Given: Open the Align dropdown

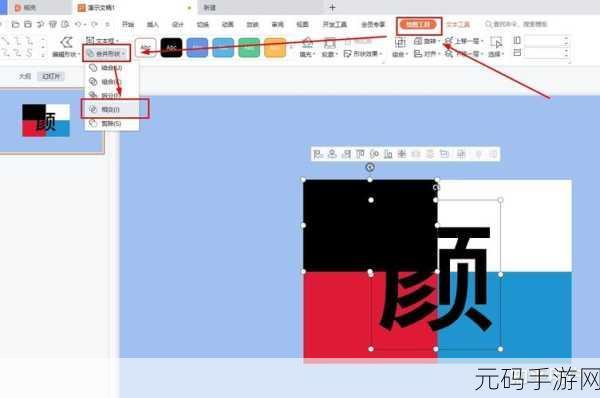Looking at the screenshot, I should [427, 54].
